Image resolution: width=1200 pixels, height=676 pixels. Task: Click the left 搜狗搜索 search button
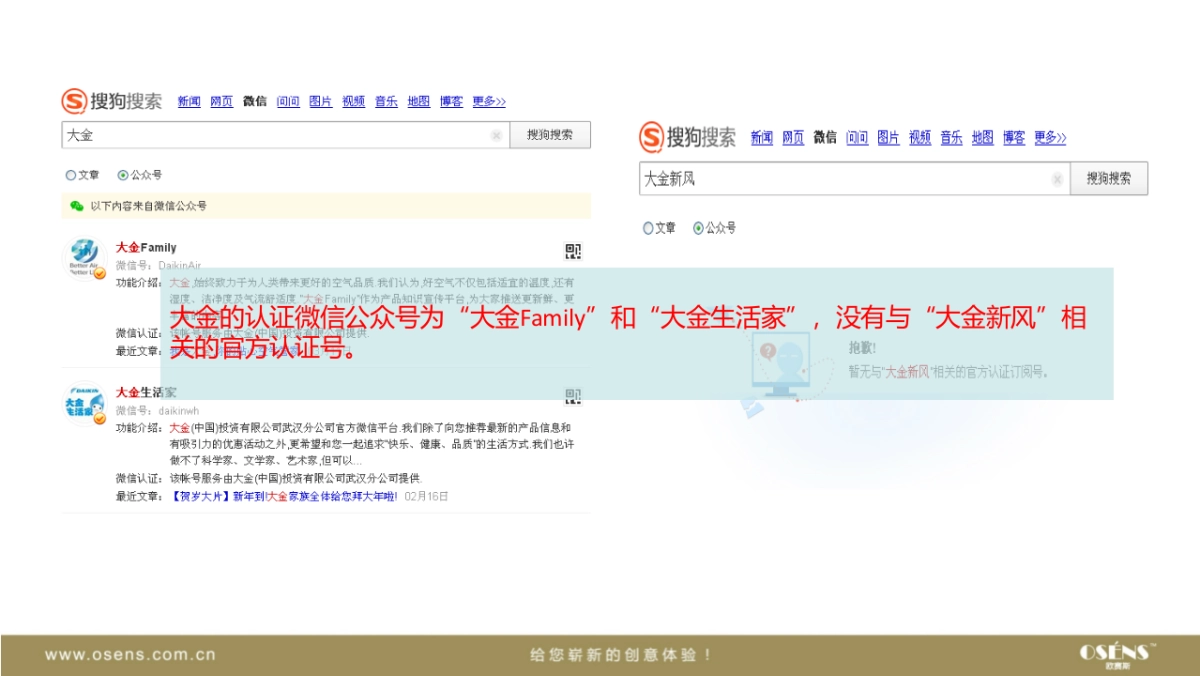[550, 135]
